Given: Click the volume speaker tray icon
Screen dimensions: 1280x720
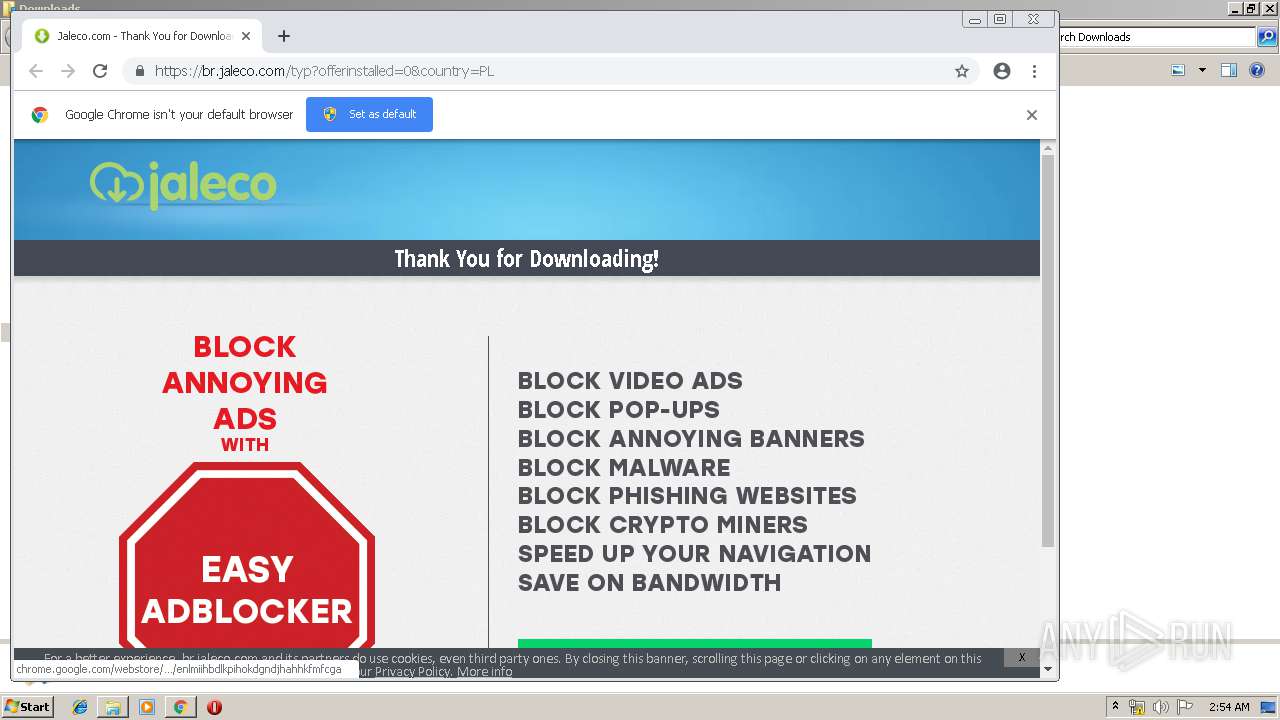Looking at the screenshot, I should pyautogui.click(x=1161, y=707).
